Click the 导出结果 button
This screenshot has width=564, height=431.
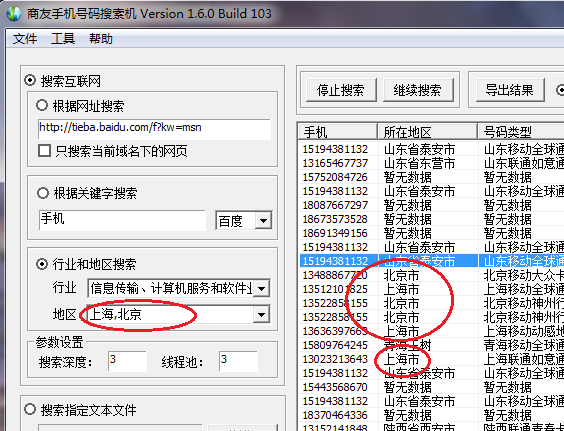(509, 90)
